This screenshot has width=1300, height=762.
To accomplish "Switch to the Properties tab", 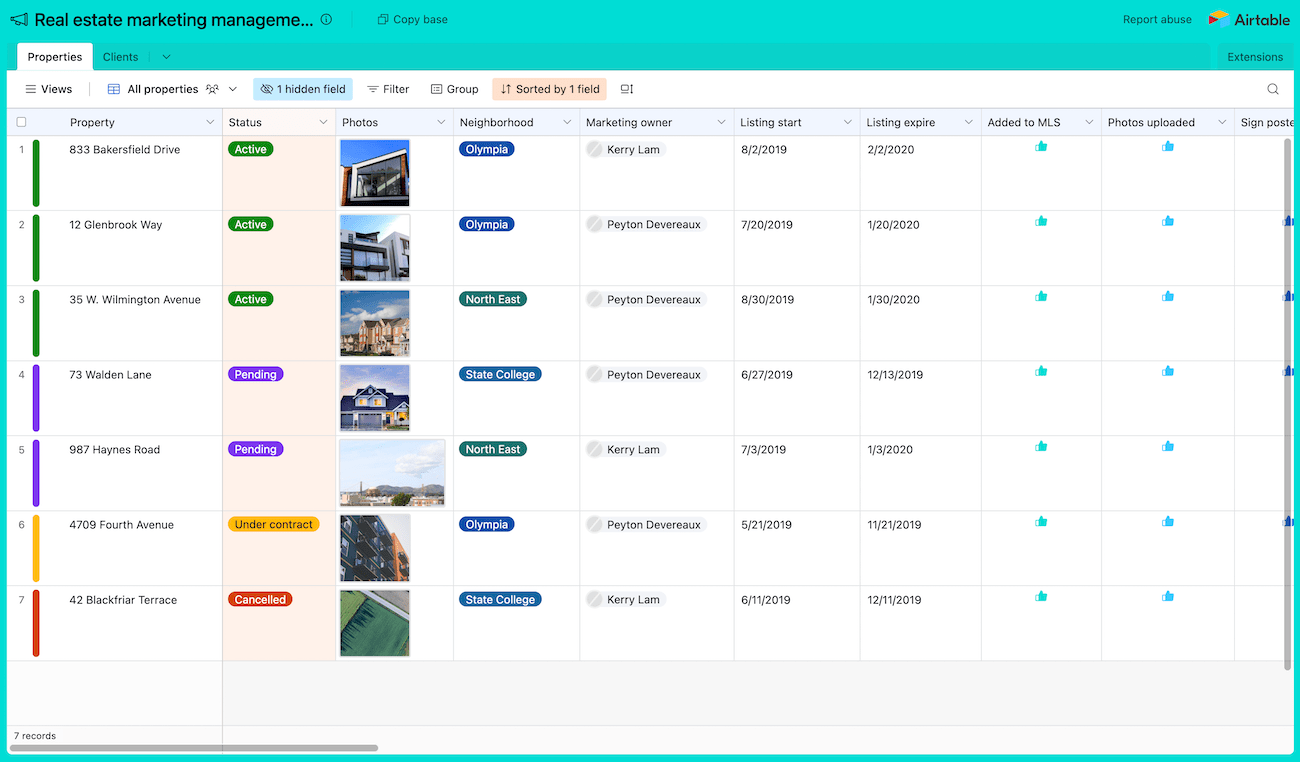I will [x=55, y=57].
